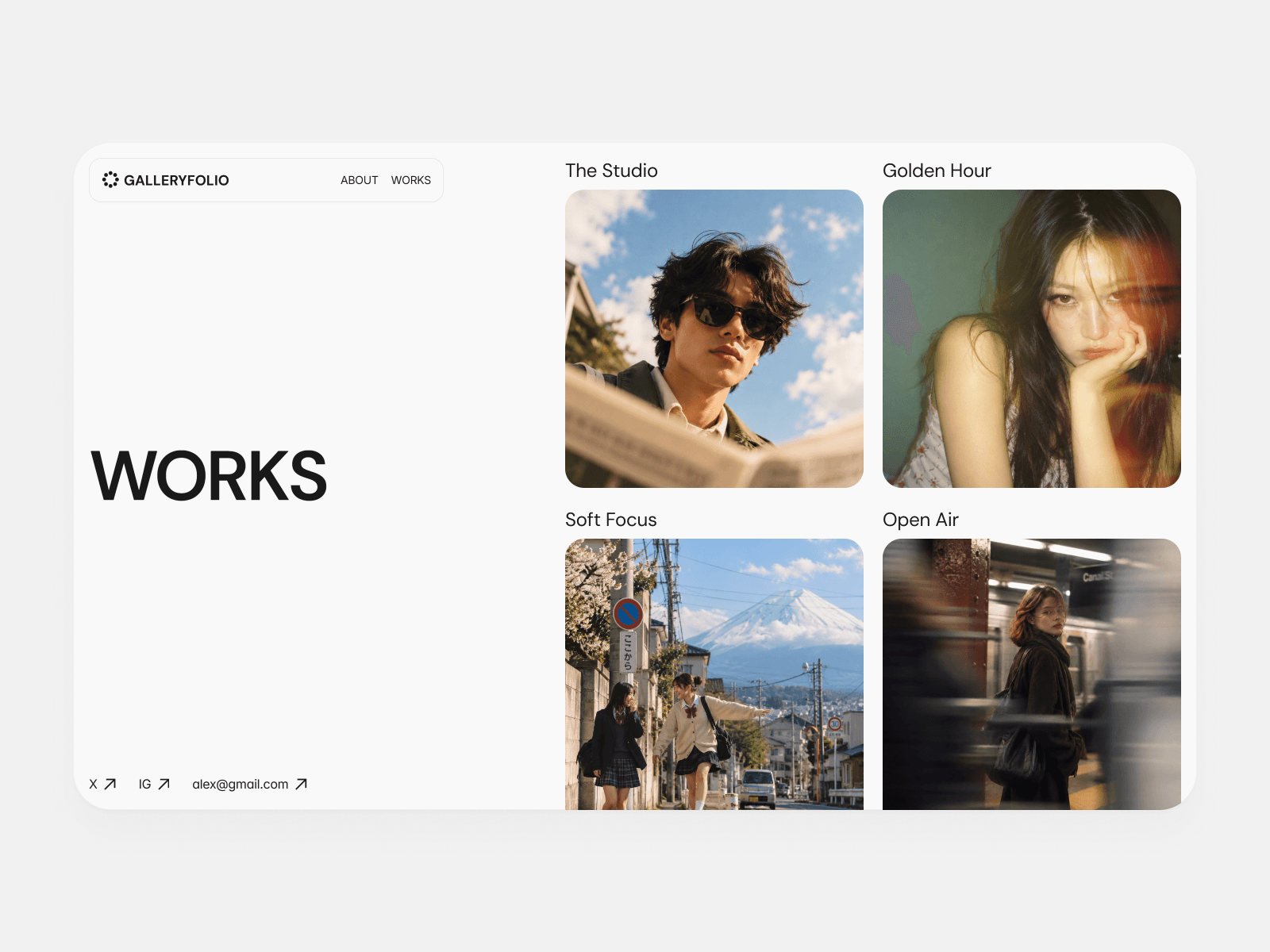The image size is (1270, 952).
Task: Open The Studio photo thumbnail
Action: pyautogui.click(x=714, y=339)
